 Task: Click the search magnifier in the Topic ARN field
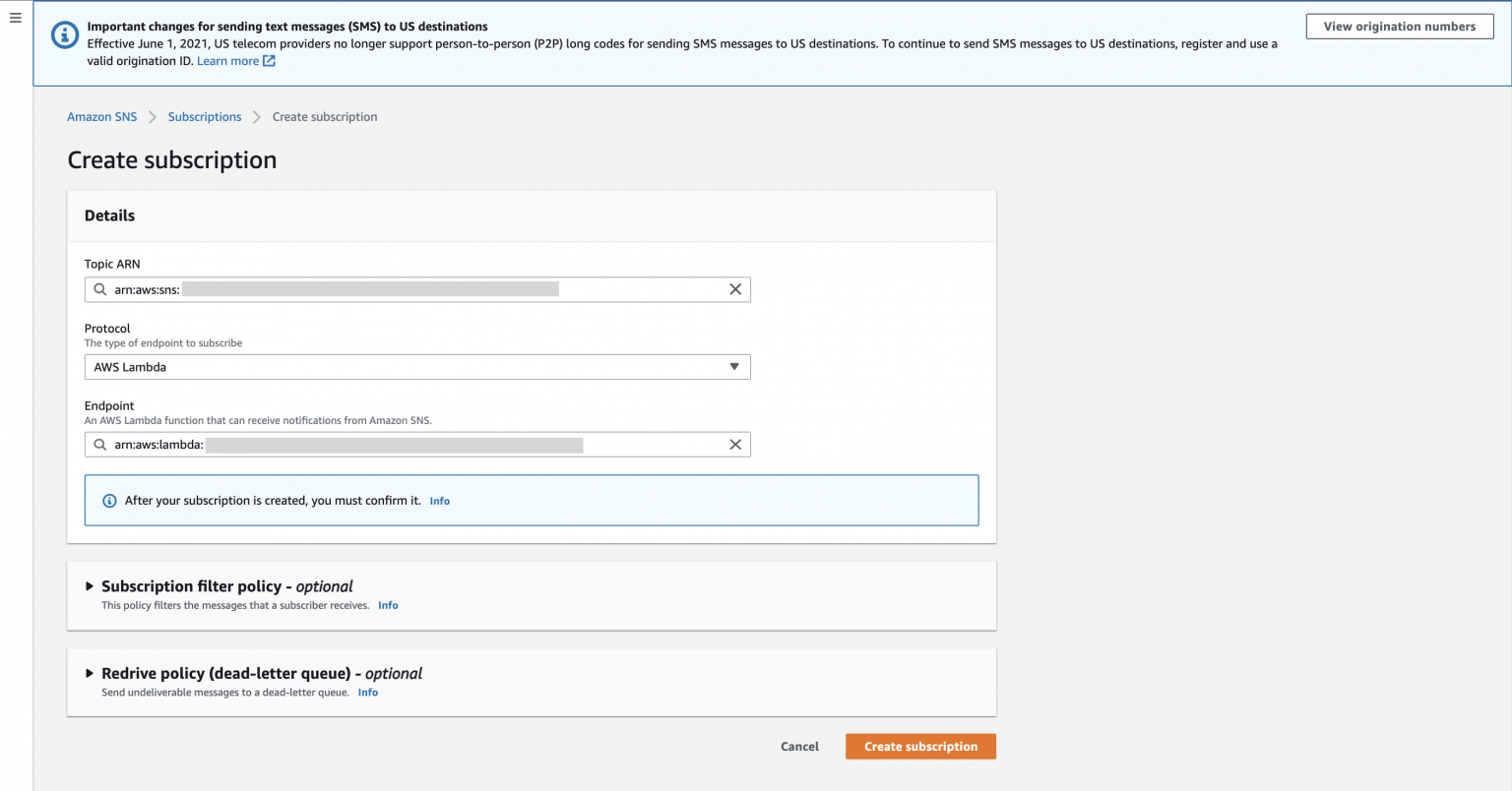(99, 288)
